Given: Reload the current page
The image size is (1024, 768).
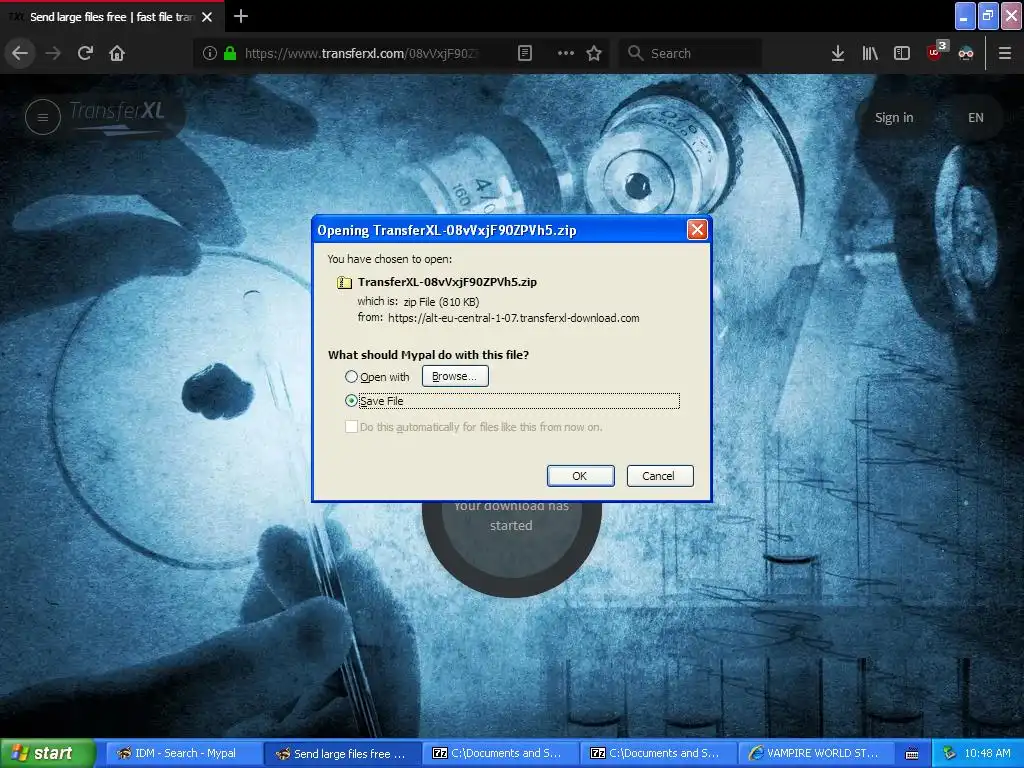Looking at the screenshot, I should coord(85,53).
